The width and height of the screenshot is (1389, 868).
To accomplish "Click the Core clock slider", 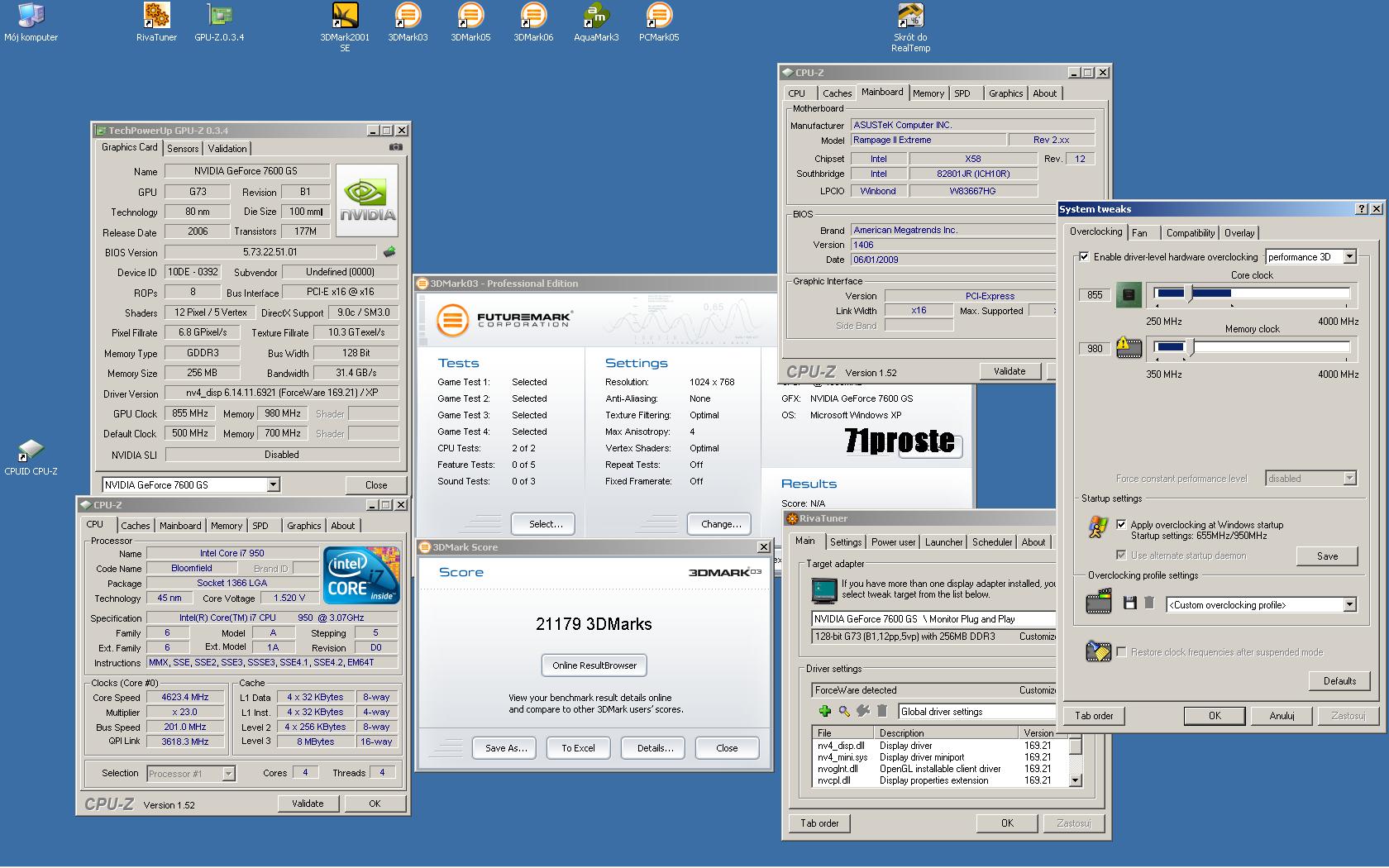I will coord(1252,293).
